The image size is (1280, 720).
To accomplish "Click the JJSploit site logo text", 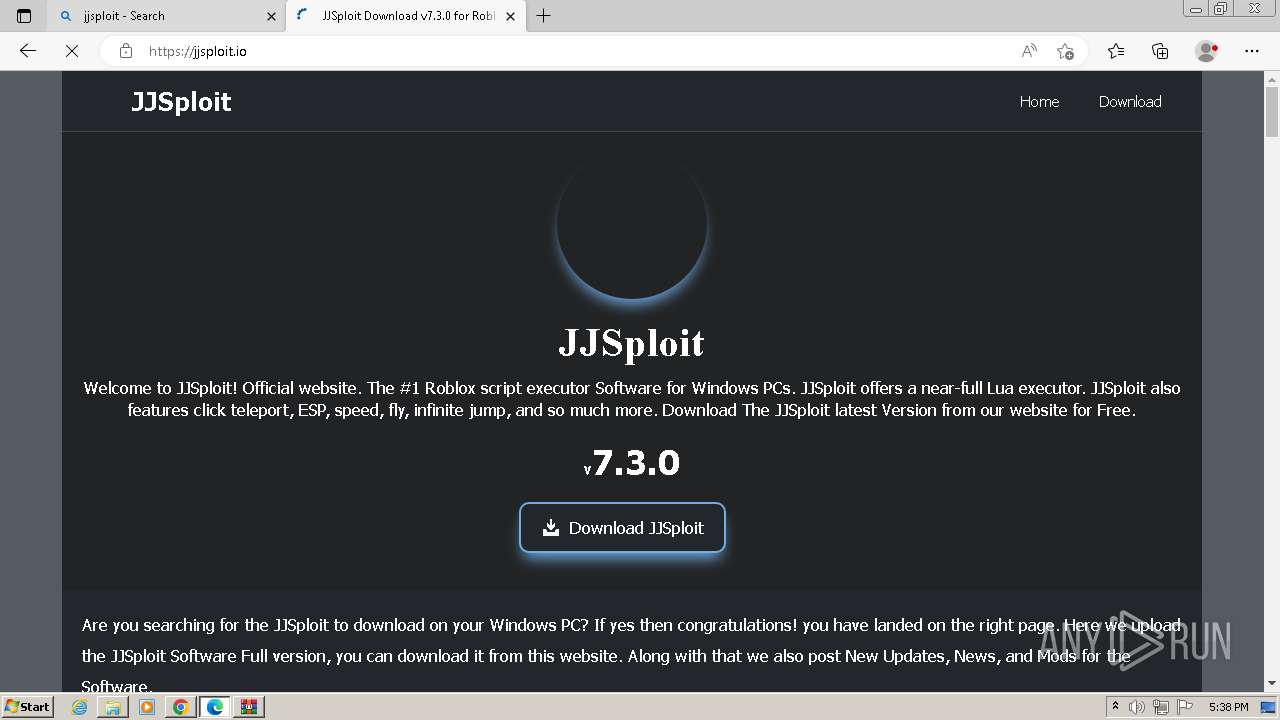I will 181,101.
